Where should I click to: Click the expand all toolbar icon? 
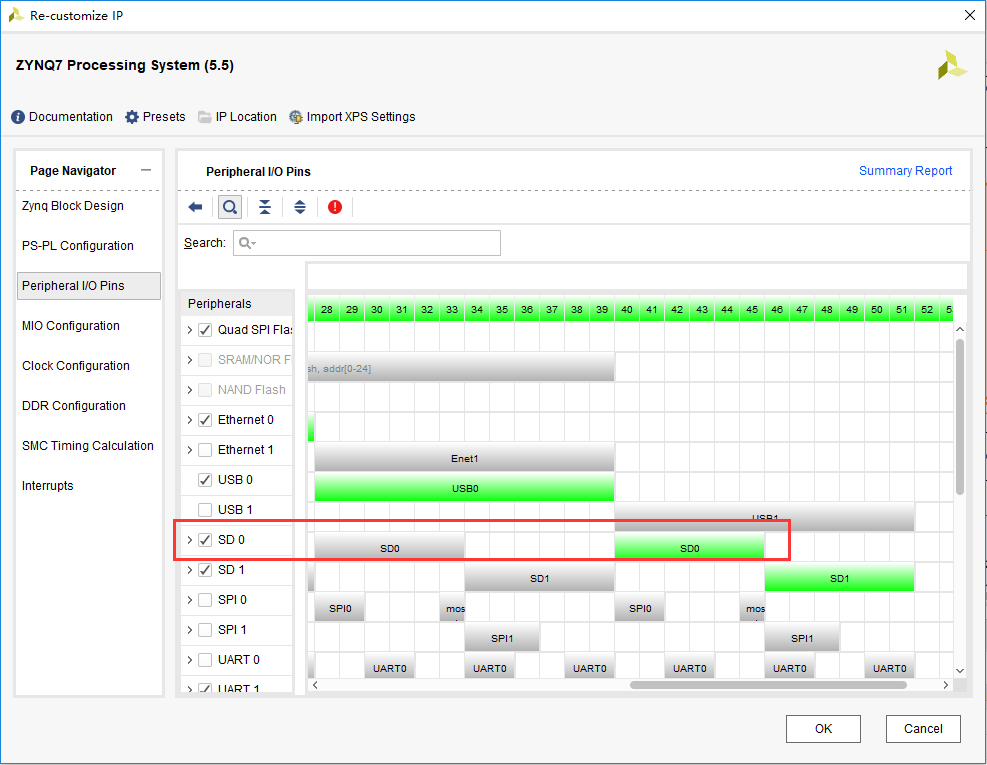click(300, 207)
